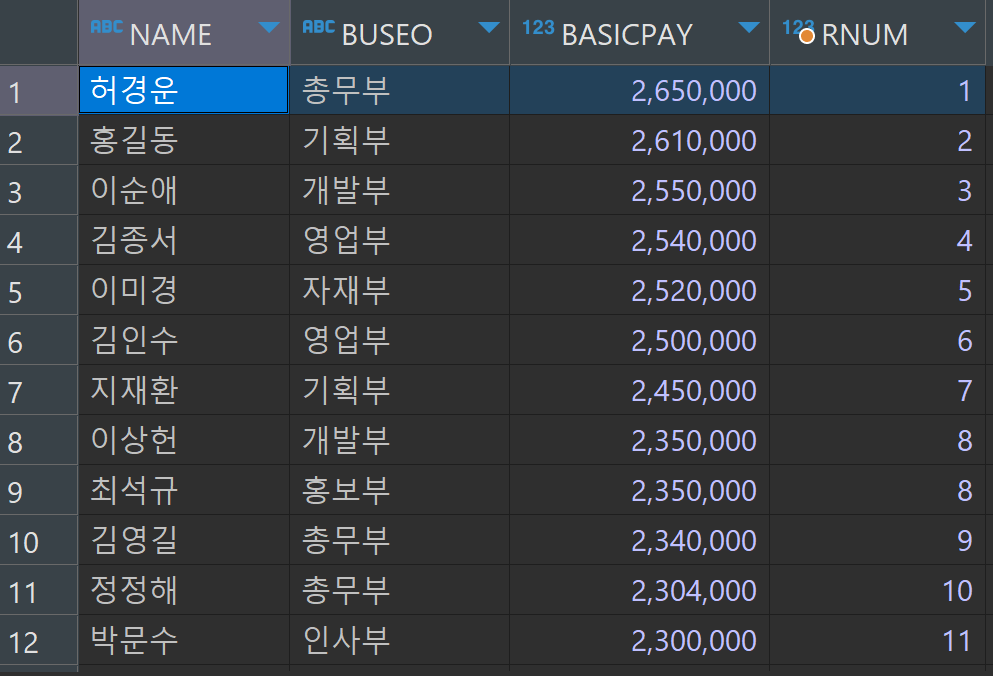This screenshot has height=676, width=993.
Task: Select row number 8 header
Action: click(39, 441)
